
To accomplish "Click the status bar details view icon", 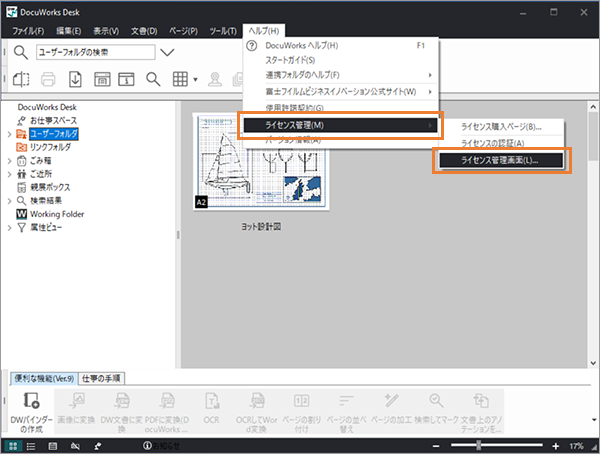I will coord(52,446).
